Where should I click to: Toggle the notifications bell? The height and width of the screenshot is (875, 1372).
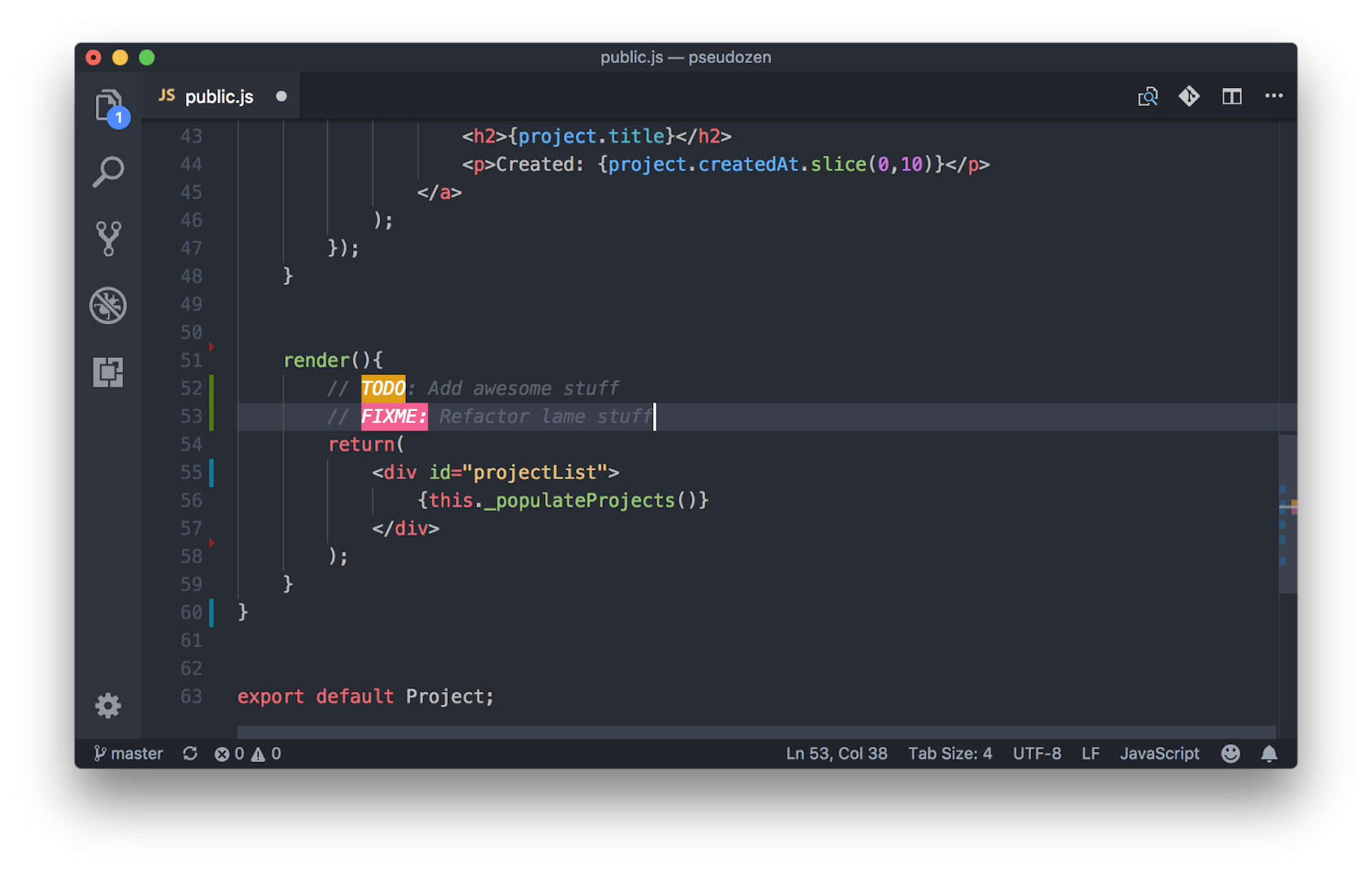pyautogui.click(x=1270, y=753)
